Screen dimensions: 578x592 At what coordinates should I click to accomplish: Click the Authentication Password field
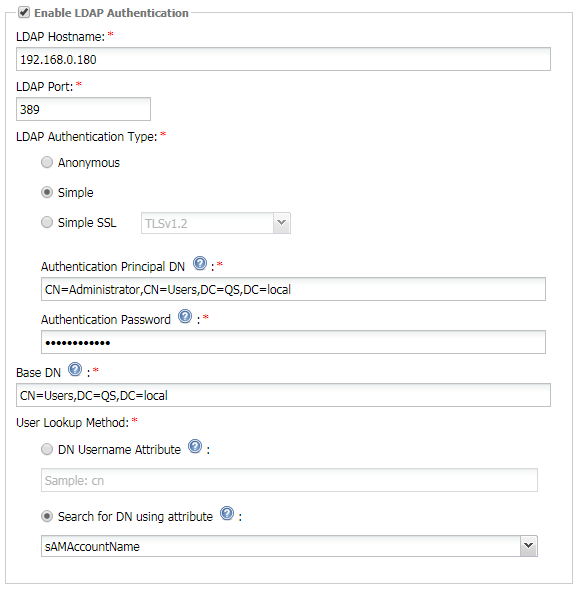coord(293,342)
